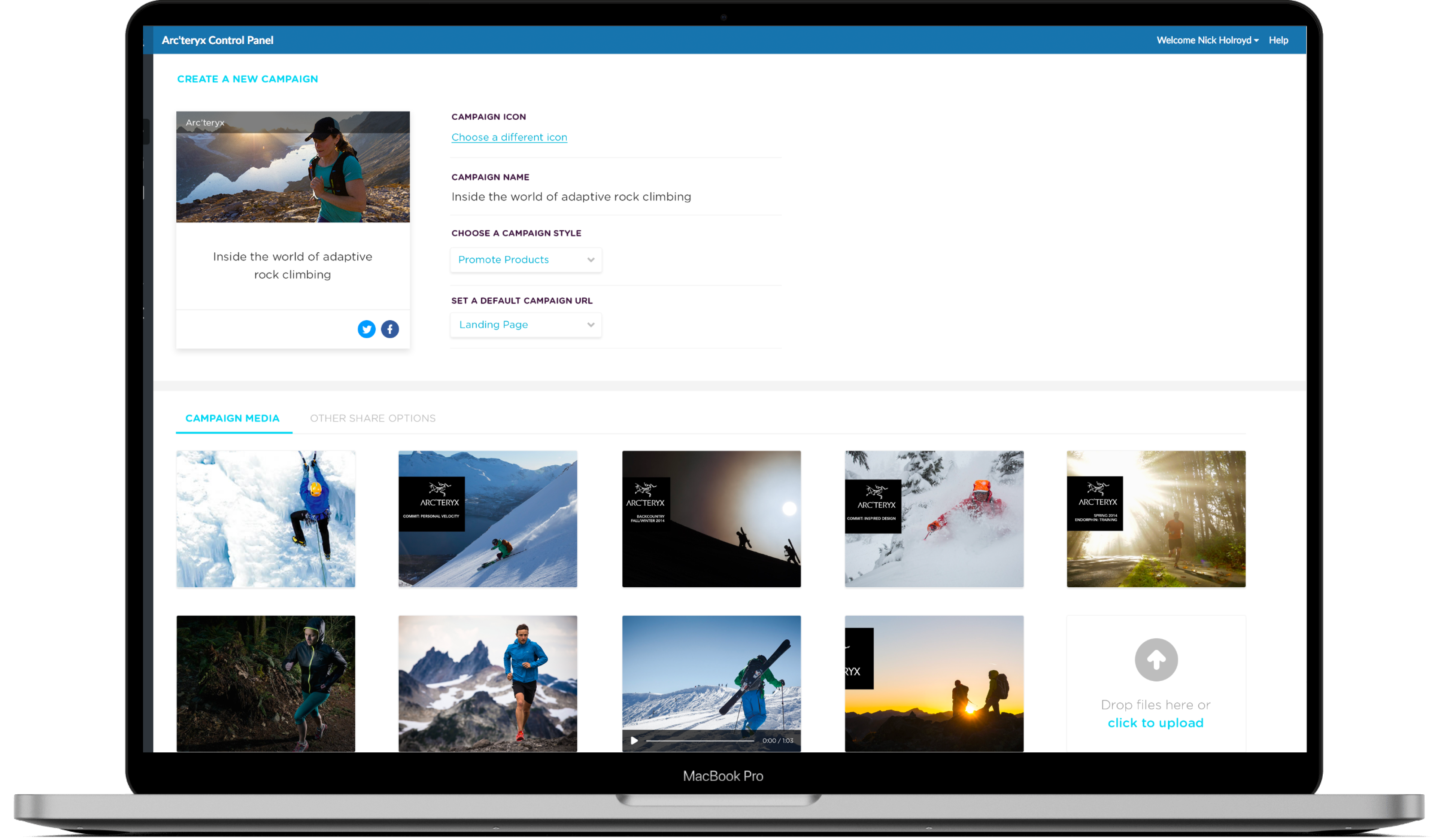
Task: Open the Landing Page campaign URL dropdown
Action: tap(525, 325)
